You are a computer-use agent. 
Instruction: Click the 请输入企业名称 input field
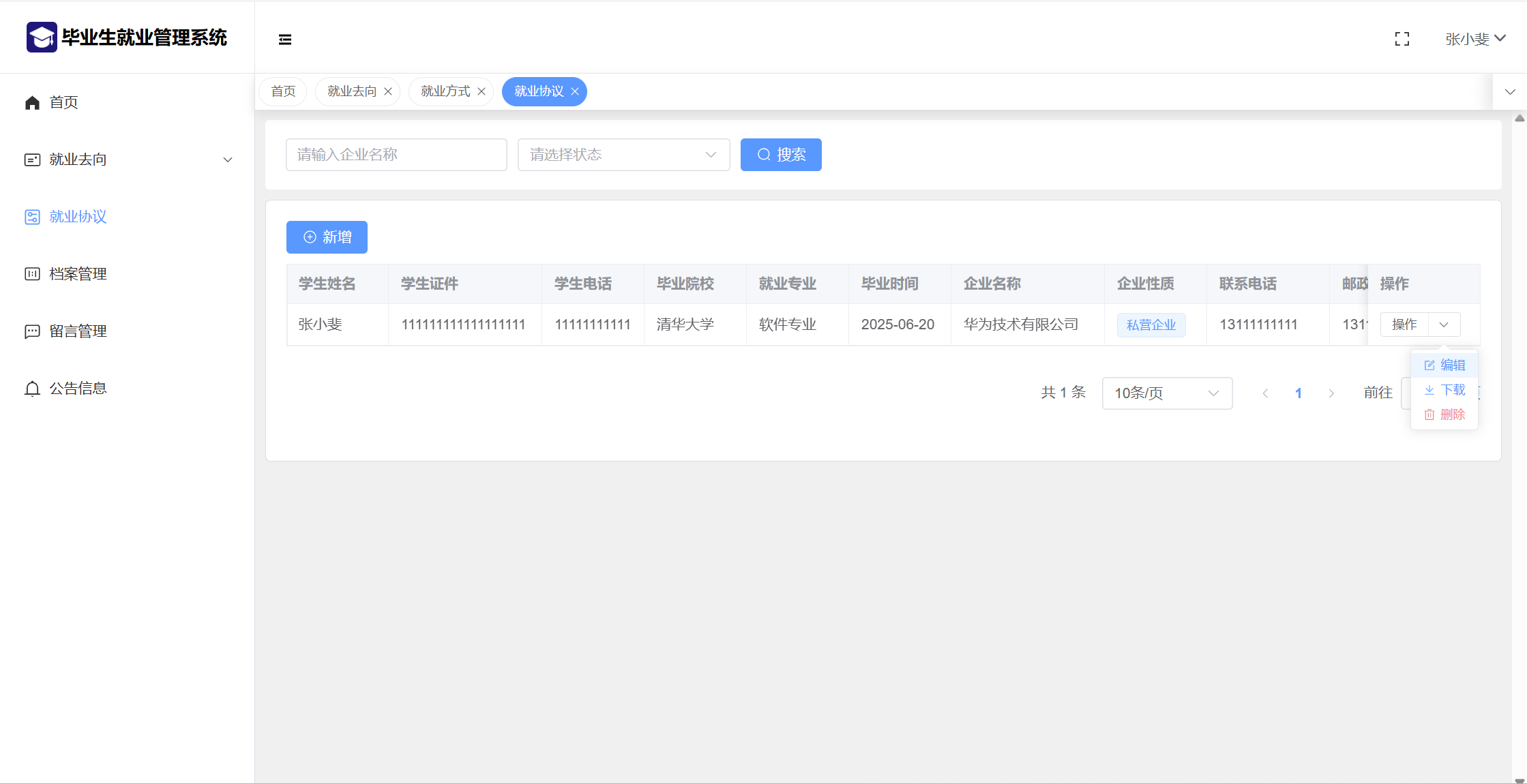pos(396,155)
